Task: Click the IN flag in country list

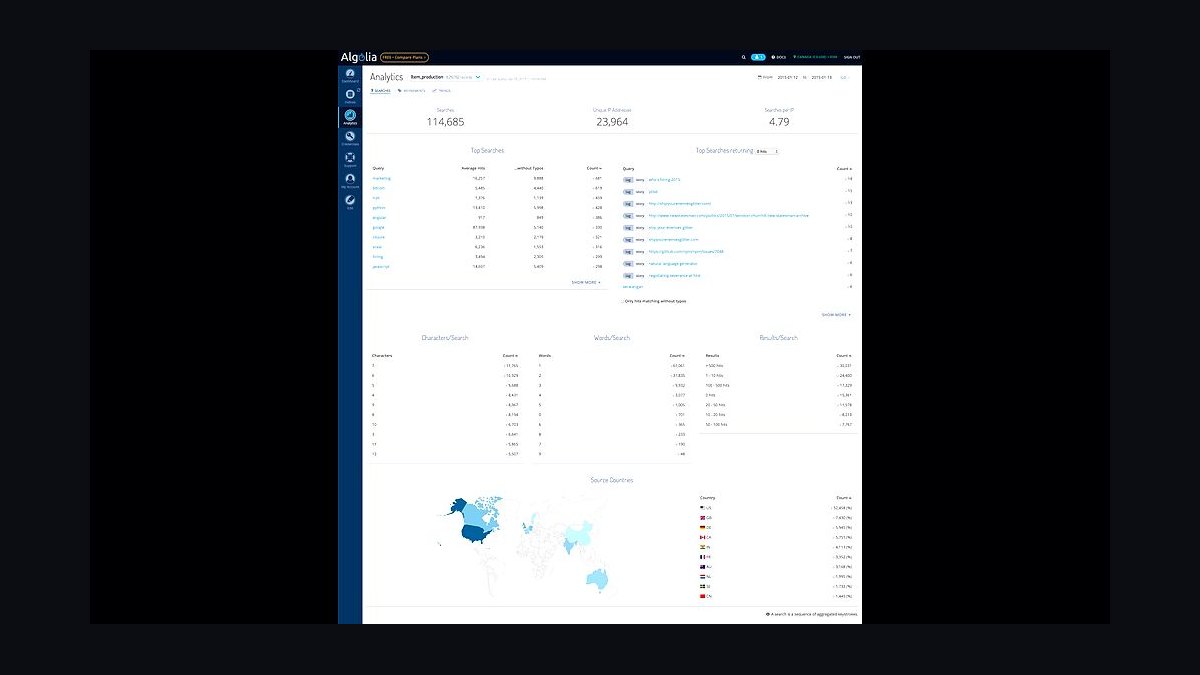Action: [705, 548]
